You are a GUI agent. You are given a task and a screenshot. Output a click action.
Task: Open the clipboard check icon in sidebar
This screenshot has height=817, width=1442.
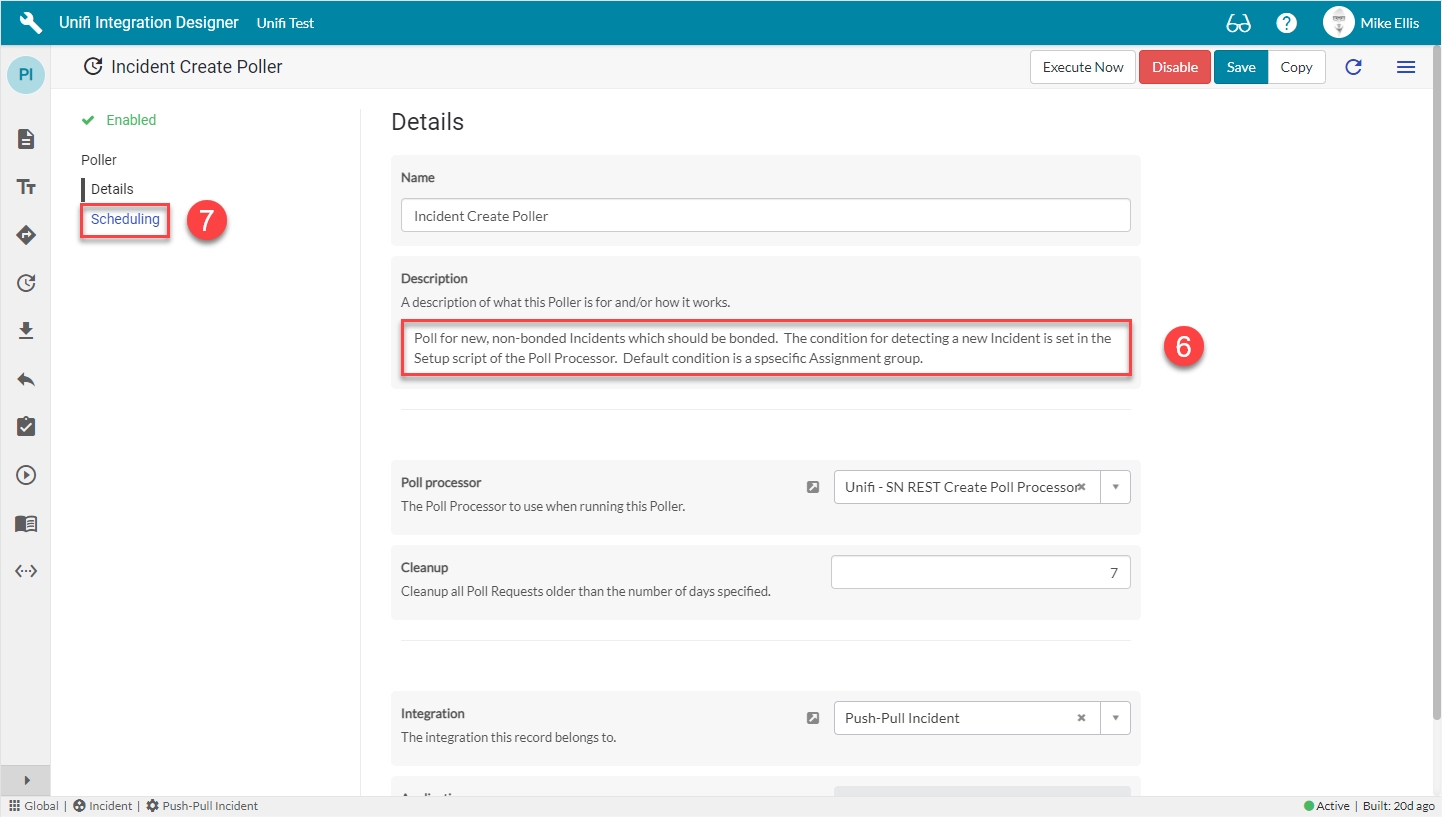click(x=26, y=427)
